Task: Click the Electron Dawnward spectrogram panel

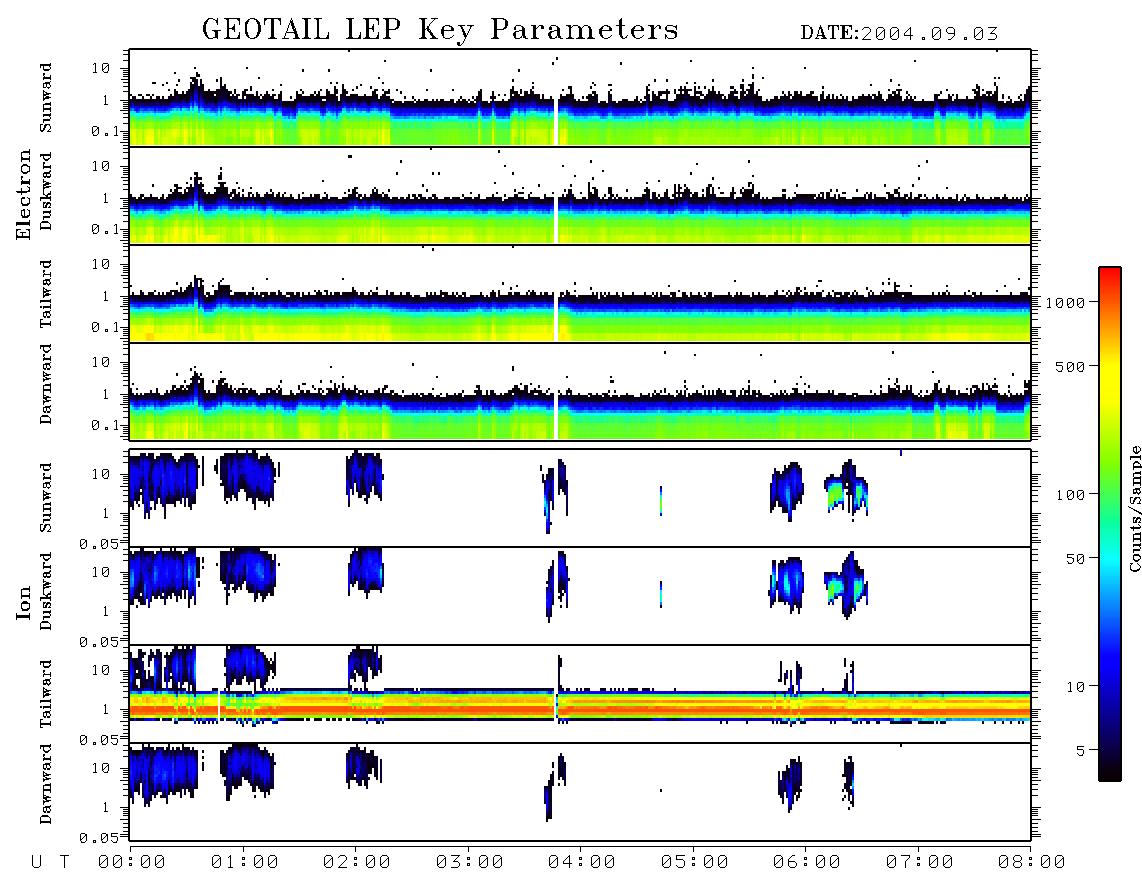Action: click(x=580, y=392)
